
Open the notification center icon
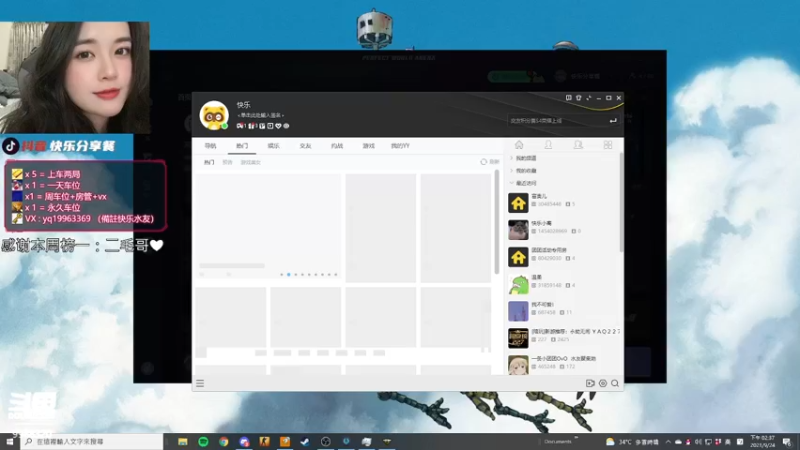787,441
